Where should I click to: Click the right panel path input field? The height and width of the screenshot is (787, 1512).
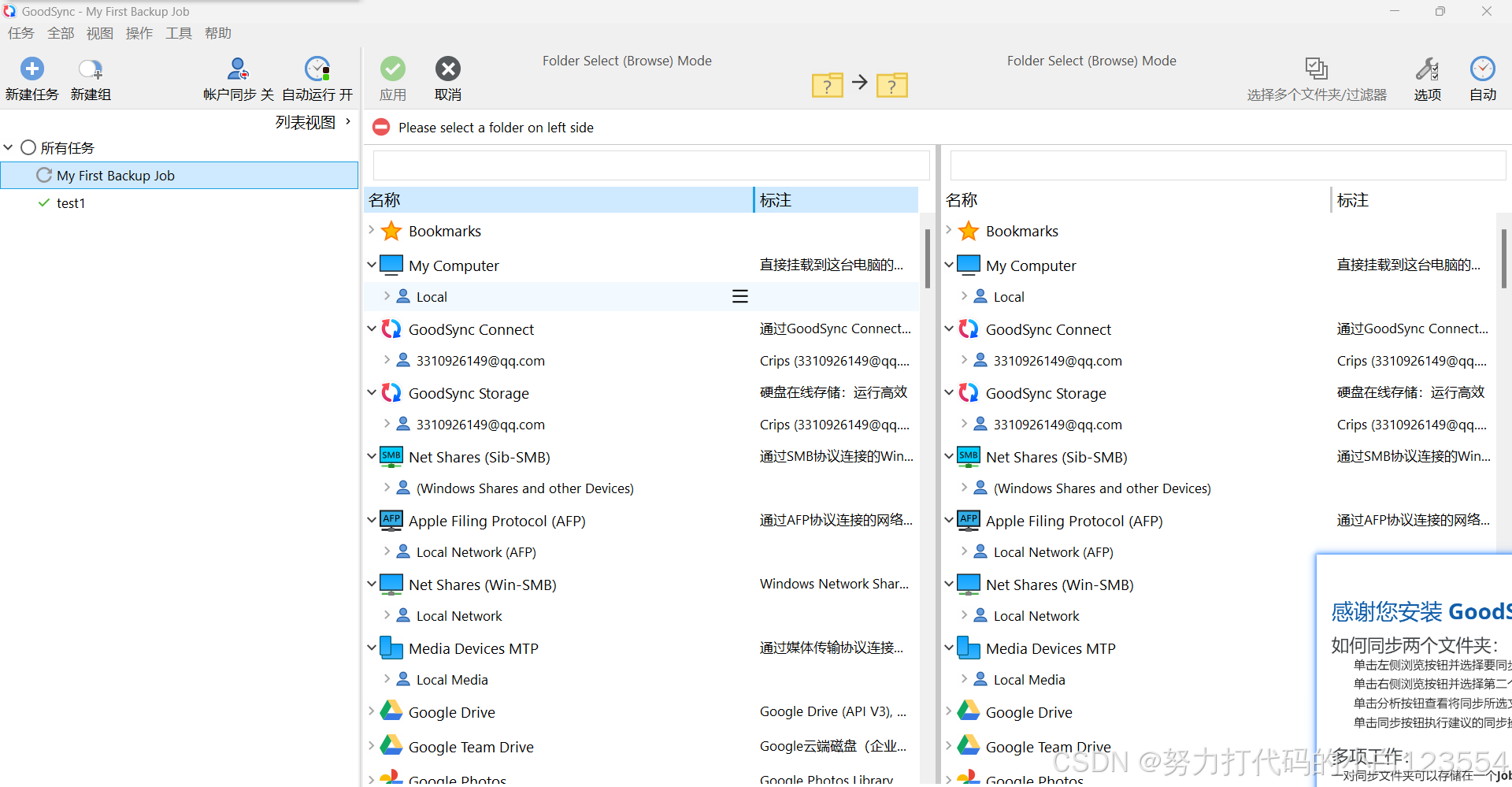[1228, 165]
